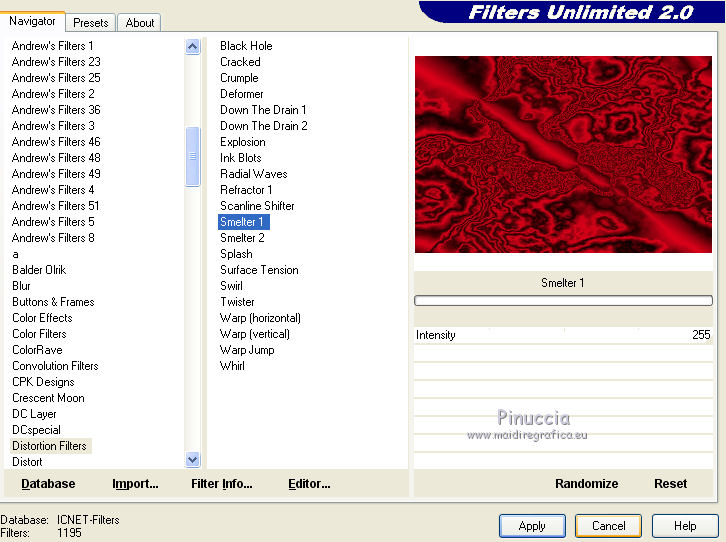Switch to the Navigator tab
The width and height of the screenshot is (726, 542).
[x=32, y=21]
